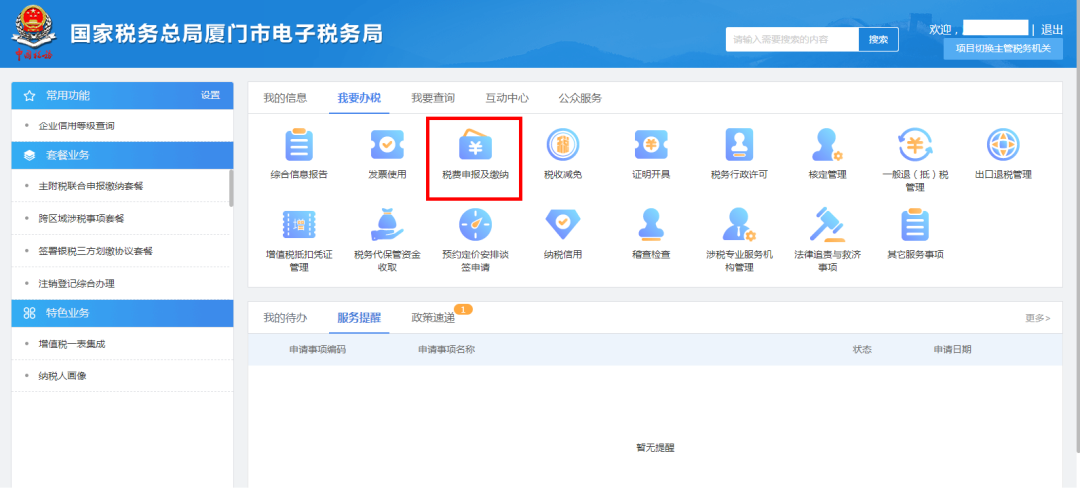Click the 申请事项编码 column header
Viewport: 1080px width, 489px height.
coord(318,349)
